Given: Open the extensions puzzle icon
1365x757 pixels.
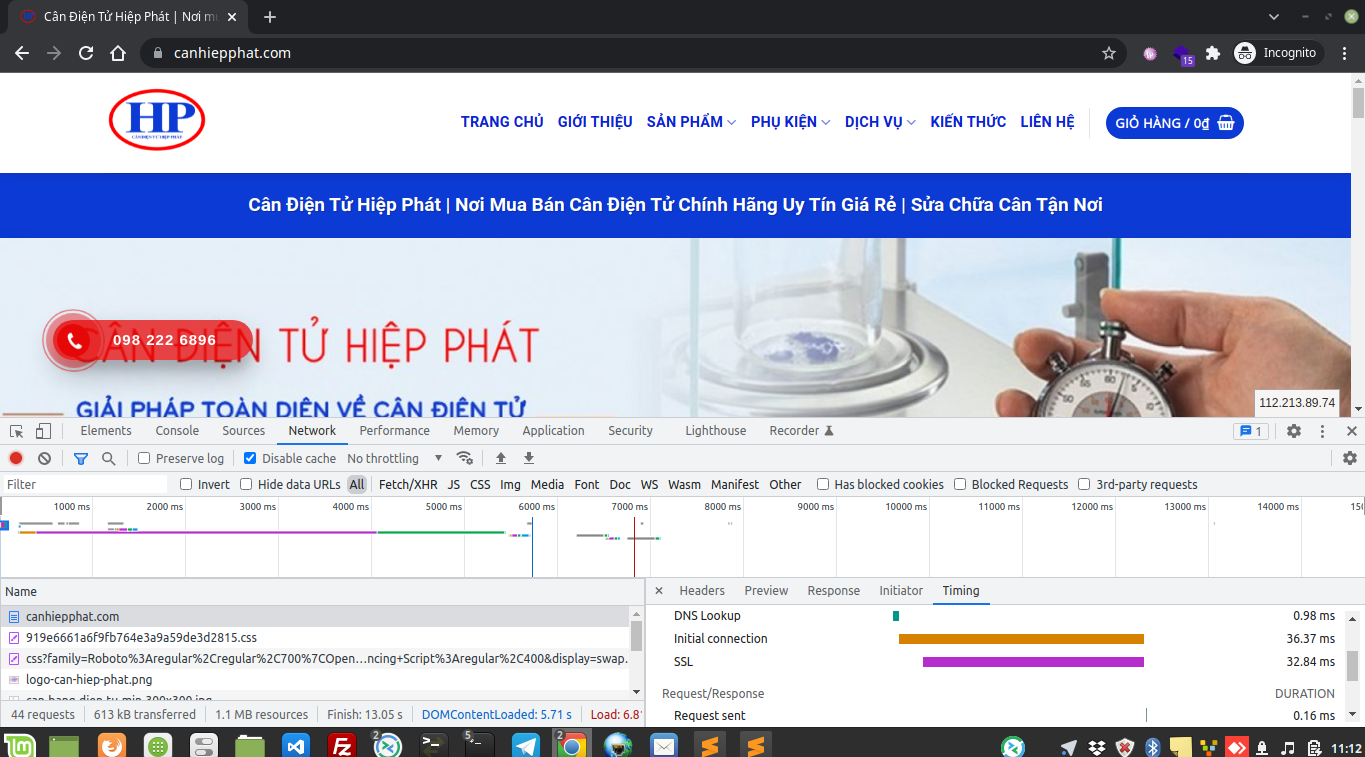Looking at the screenshot, I should pos(1213,53).
